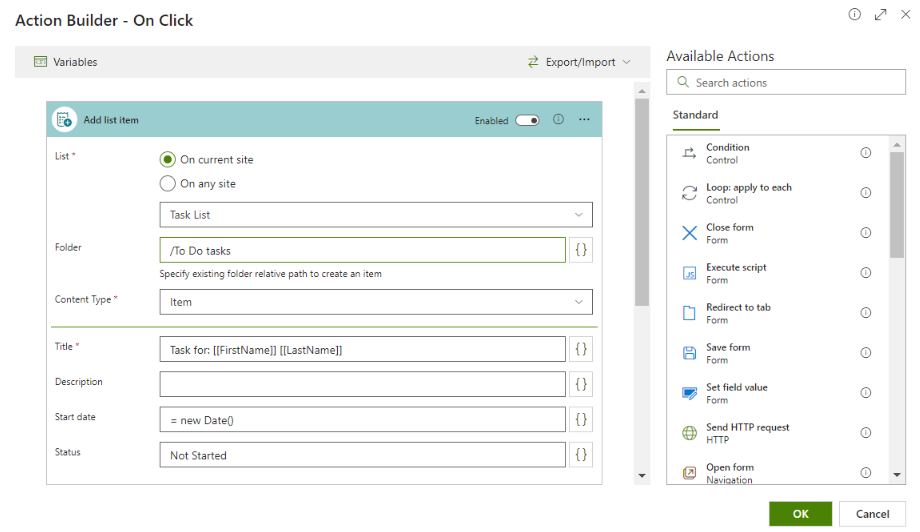Screen dimensions: 920x532
Task: Open the Content Type Item dropdown
Action: 376,301
